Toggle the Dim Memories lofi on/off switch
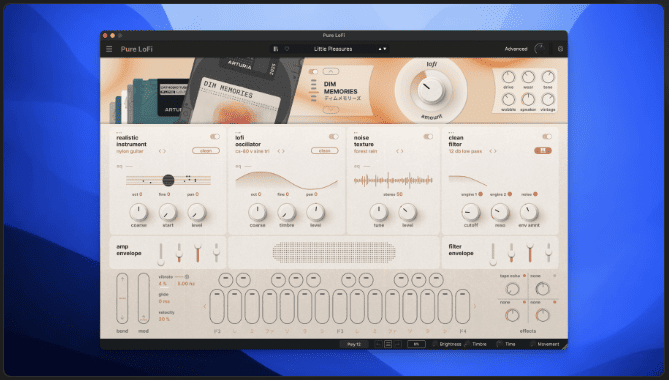 [x=313, y=72]
